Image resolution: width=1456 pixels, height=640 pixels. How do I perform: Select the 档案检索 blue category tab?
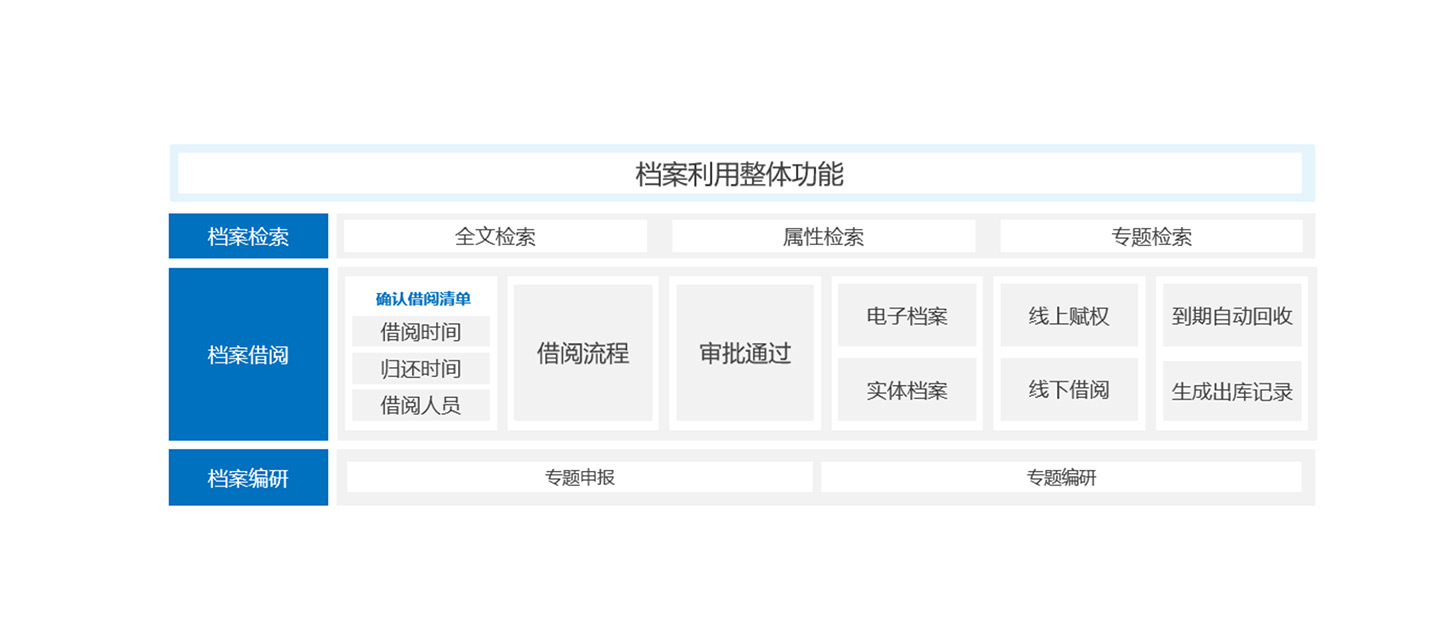tap(248, 237)
